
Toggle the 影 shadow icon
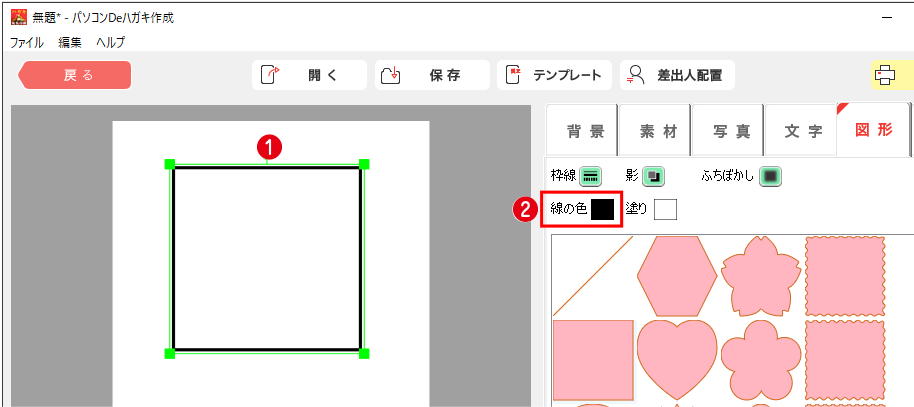(x=653, y=176)
